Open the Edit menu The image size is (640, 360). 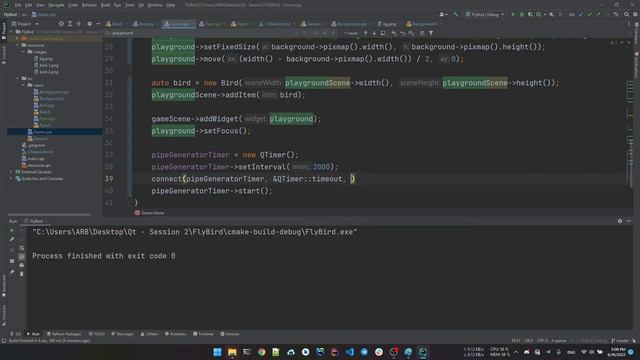click(x=29, y=5)
